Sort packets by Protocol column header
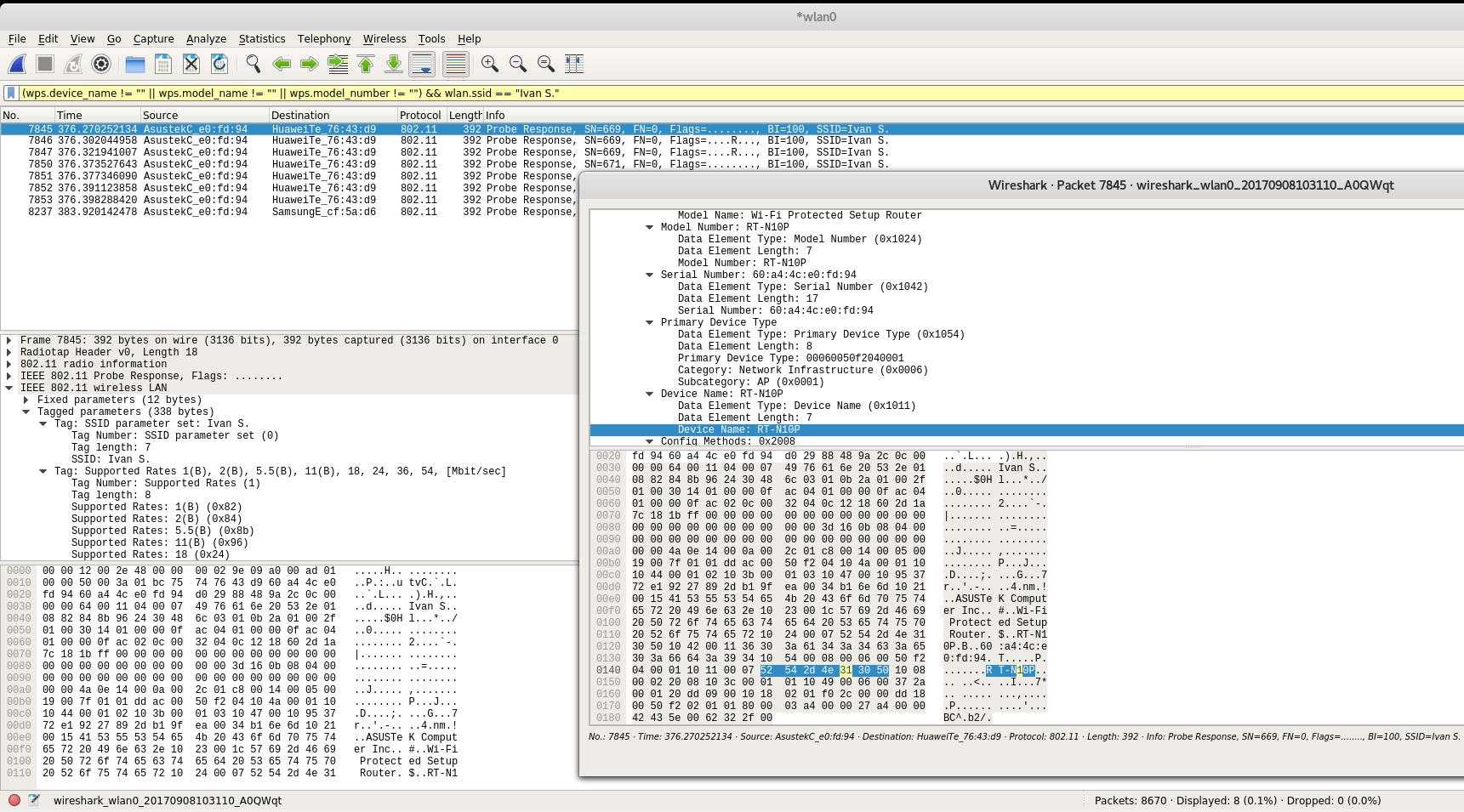 point(420,115)
